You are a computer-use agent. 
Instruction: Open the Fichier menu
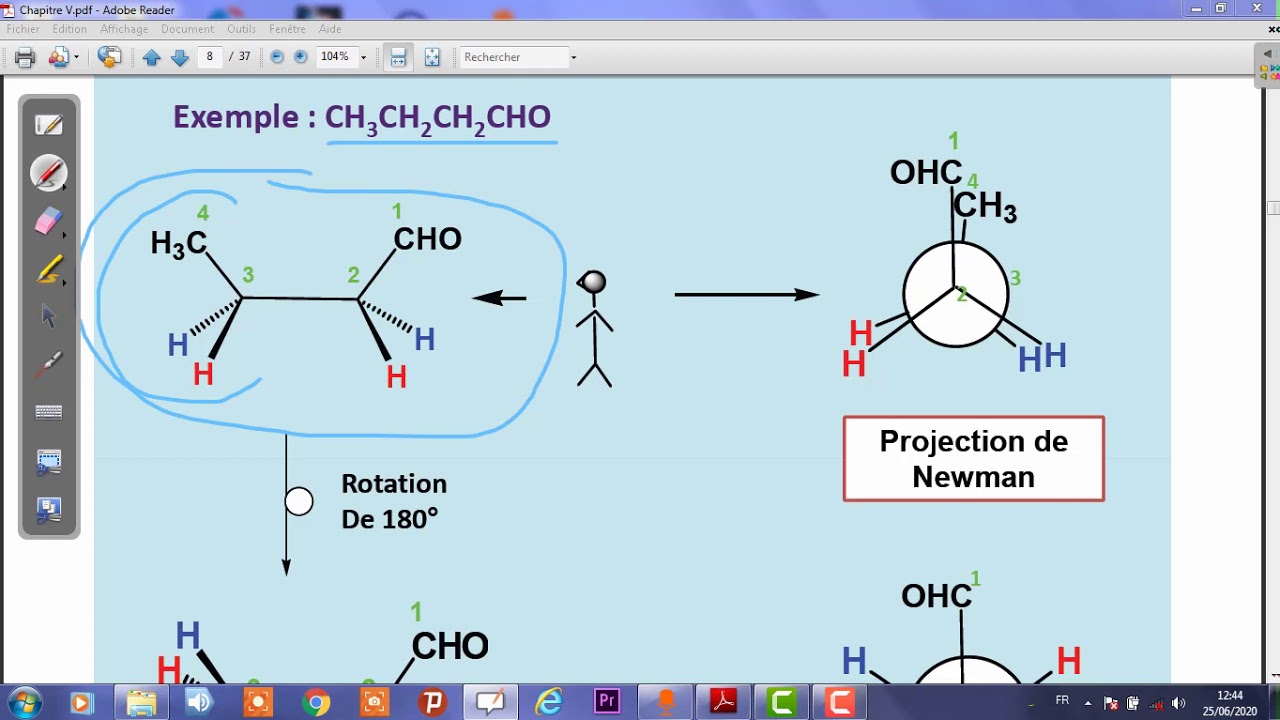pos(23,29)
